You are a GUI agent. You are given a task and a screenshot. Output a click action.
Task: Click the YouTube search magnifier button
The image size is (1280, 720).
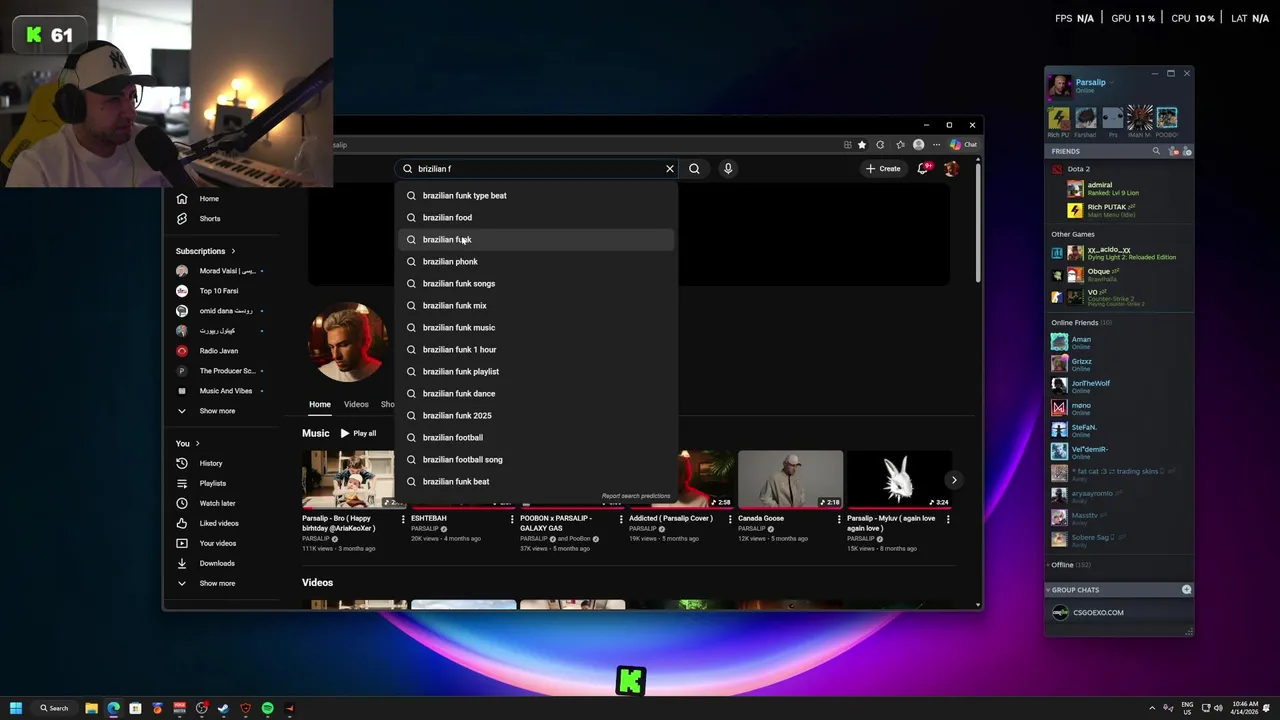[x=694, y=169]
